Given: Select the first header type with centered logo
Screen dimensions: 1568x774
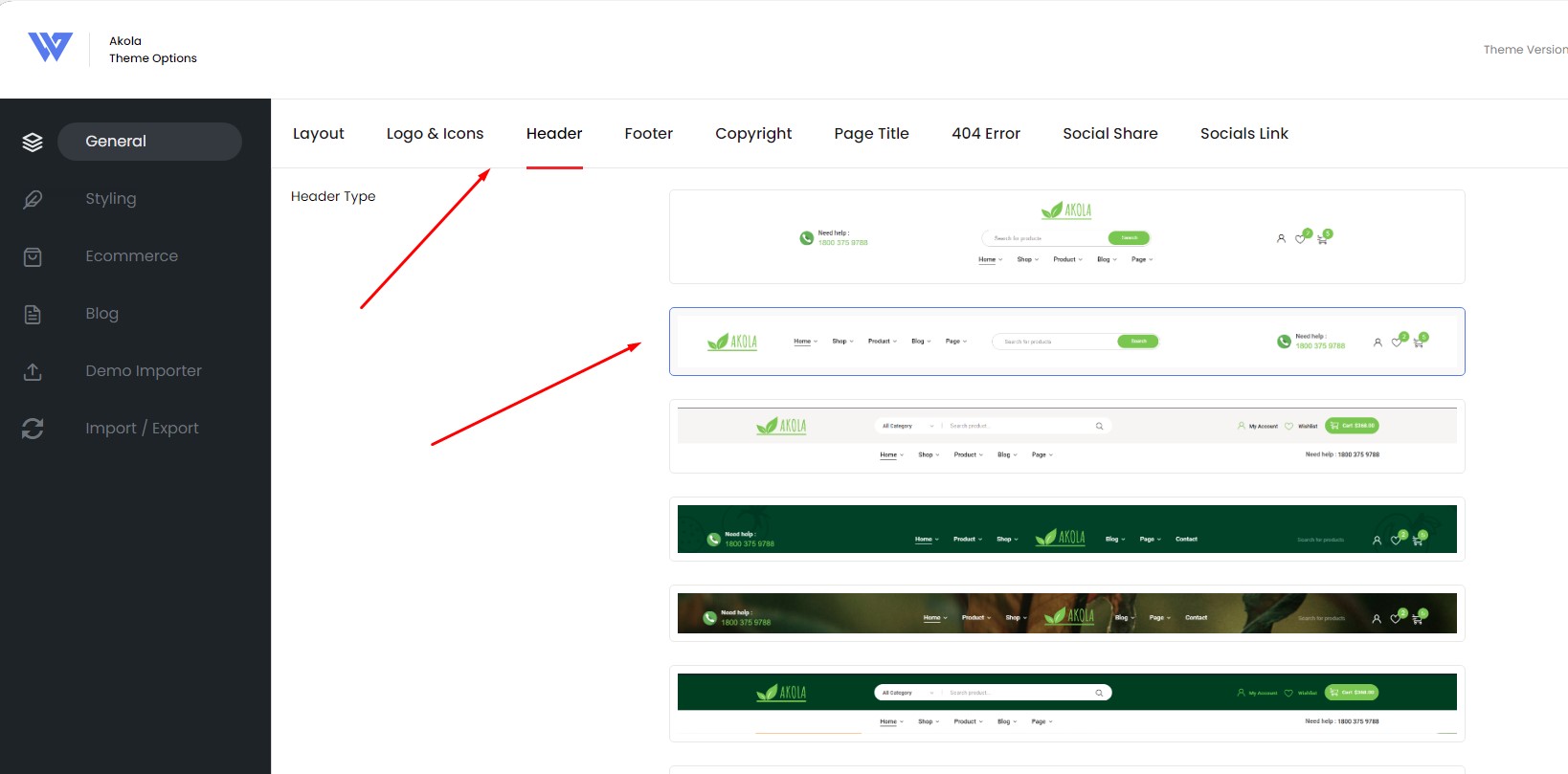Looking at the screenshot, I should click(x=1066, y=236).
